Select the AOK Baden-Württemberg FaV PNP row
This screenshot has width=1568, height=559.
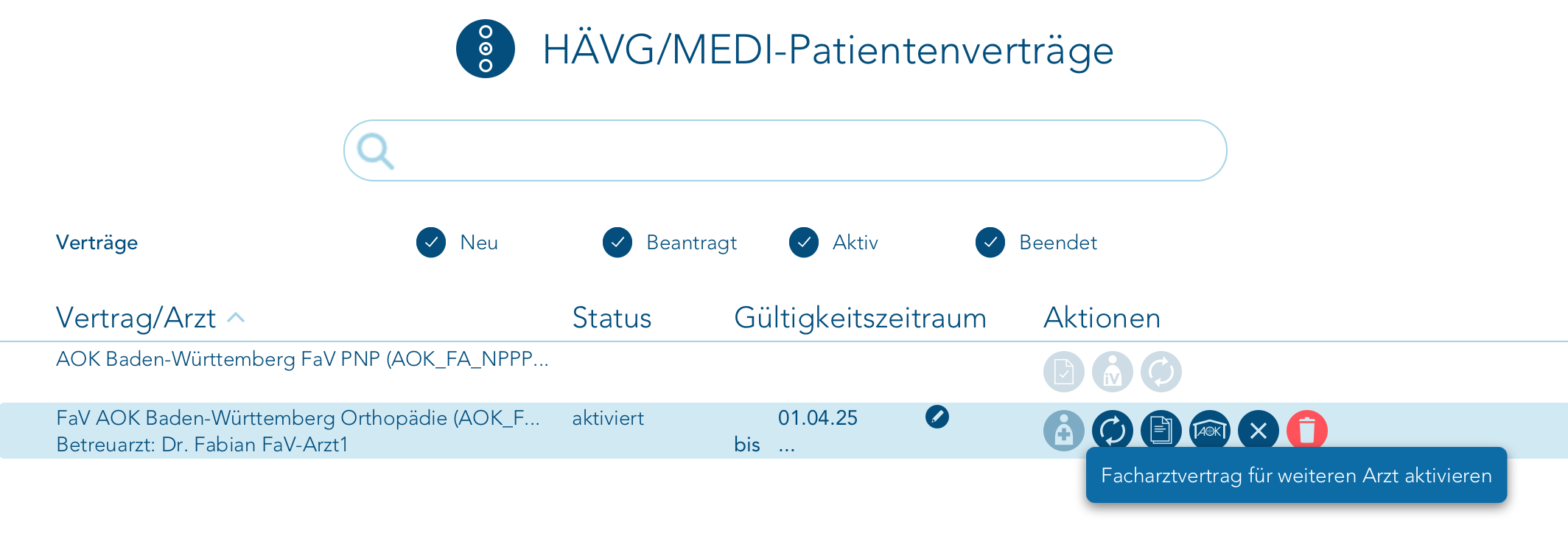(302, 359)
